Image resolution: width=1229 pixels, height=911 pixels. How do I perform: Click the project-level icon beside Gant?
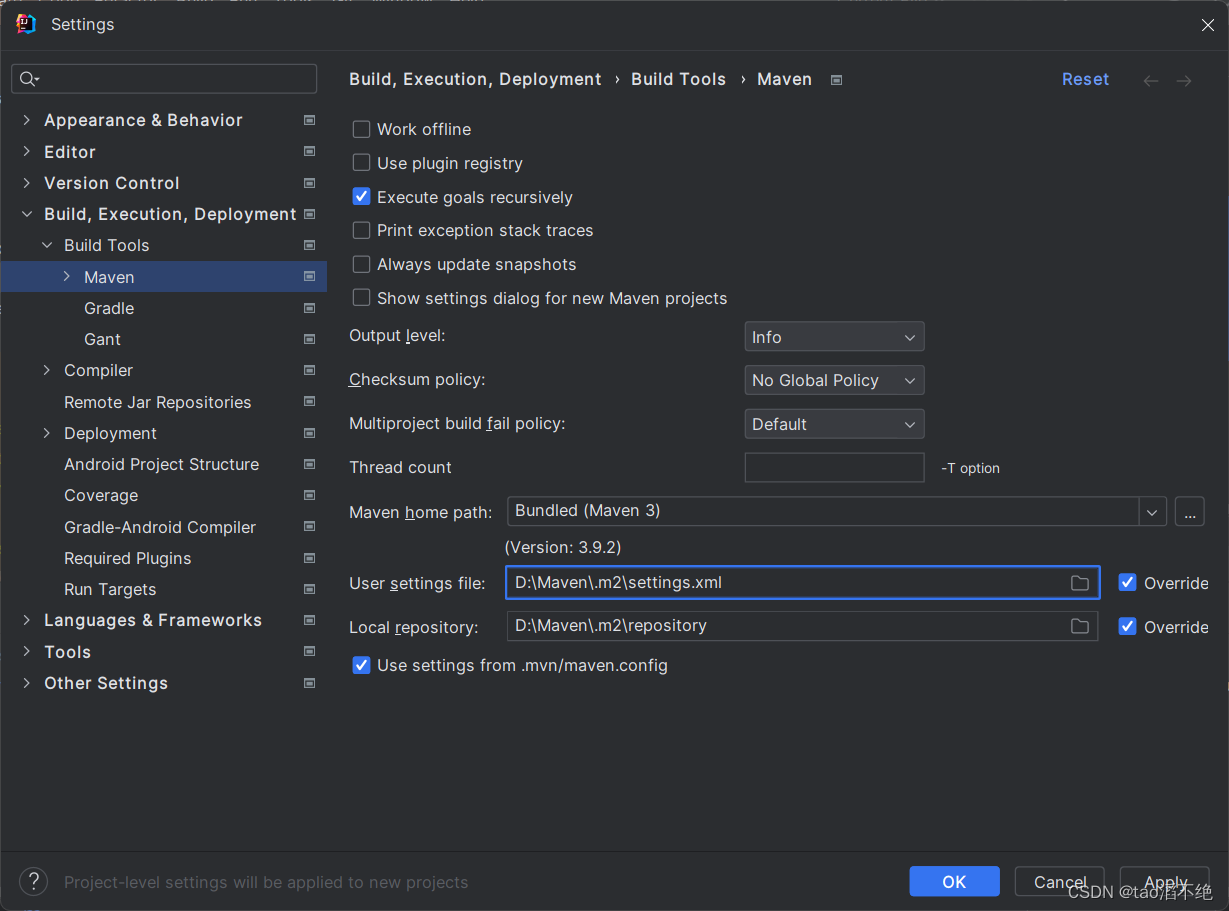(x=309, y=339)
